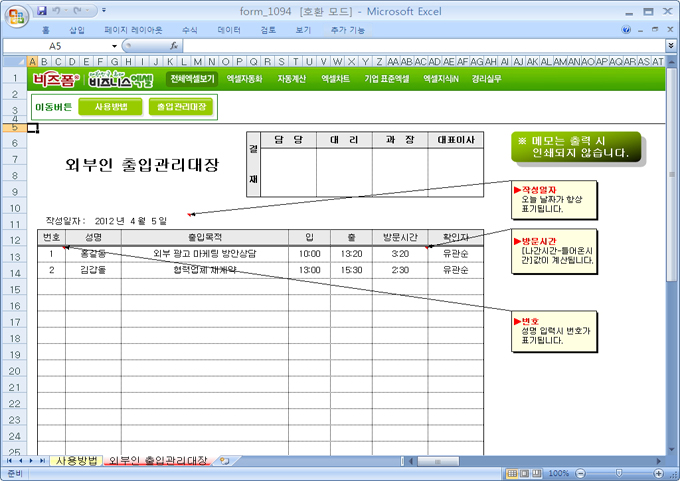Click the 전체엑셀보기 banner button
The image size is (680, 481).
[192, 79]
